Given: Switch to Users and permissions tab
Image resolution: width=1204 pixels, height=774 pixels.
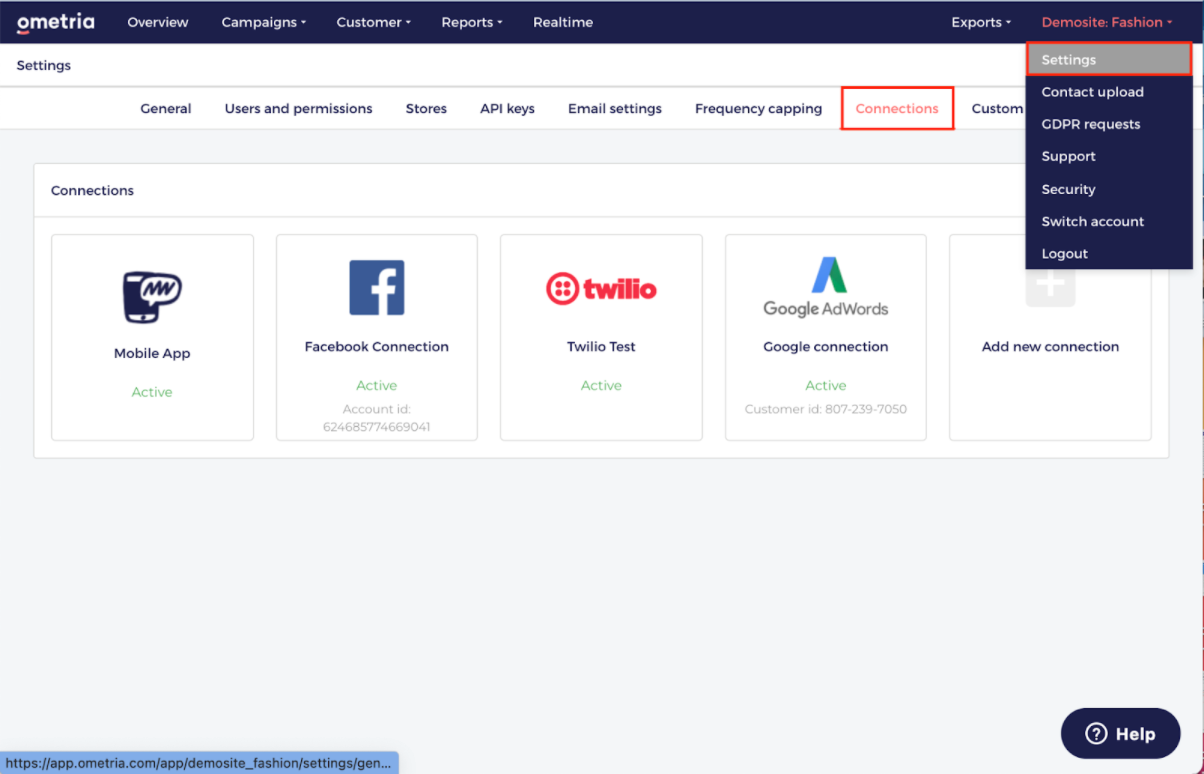Looking at the screenshot, I should (x=298, y=108).
